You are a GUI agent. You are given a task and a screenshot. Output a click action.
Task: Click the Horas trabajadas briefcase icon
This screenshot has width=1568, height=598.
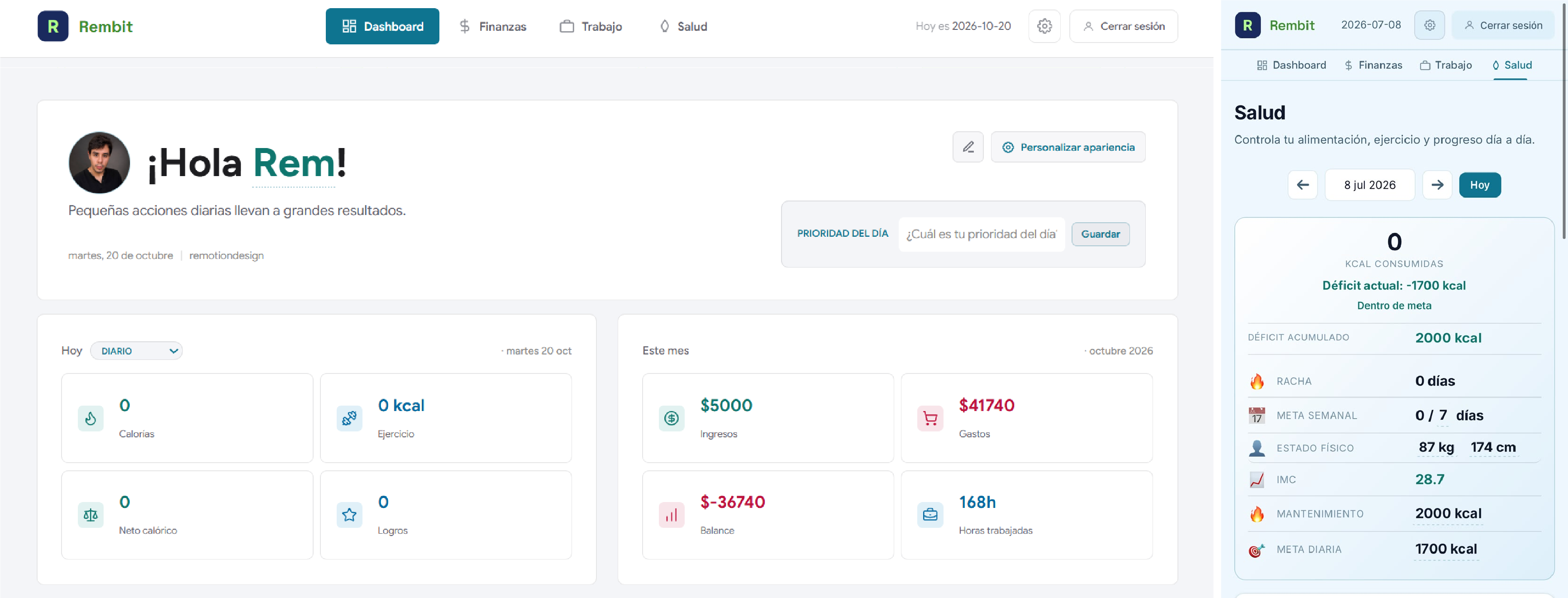[930, 515]
